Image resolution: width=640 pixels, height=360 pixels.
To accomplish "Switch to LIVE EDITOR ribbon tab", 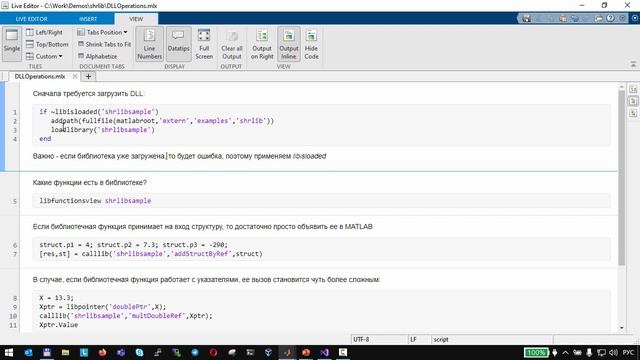I will pyautogui.click(x=31, y=19).
